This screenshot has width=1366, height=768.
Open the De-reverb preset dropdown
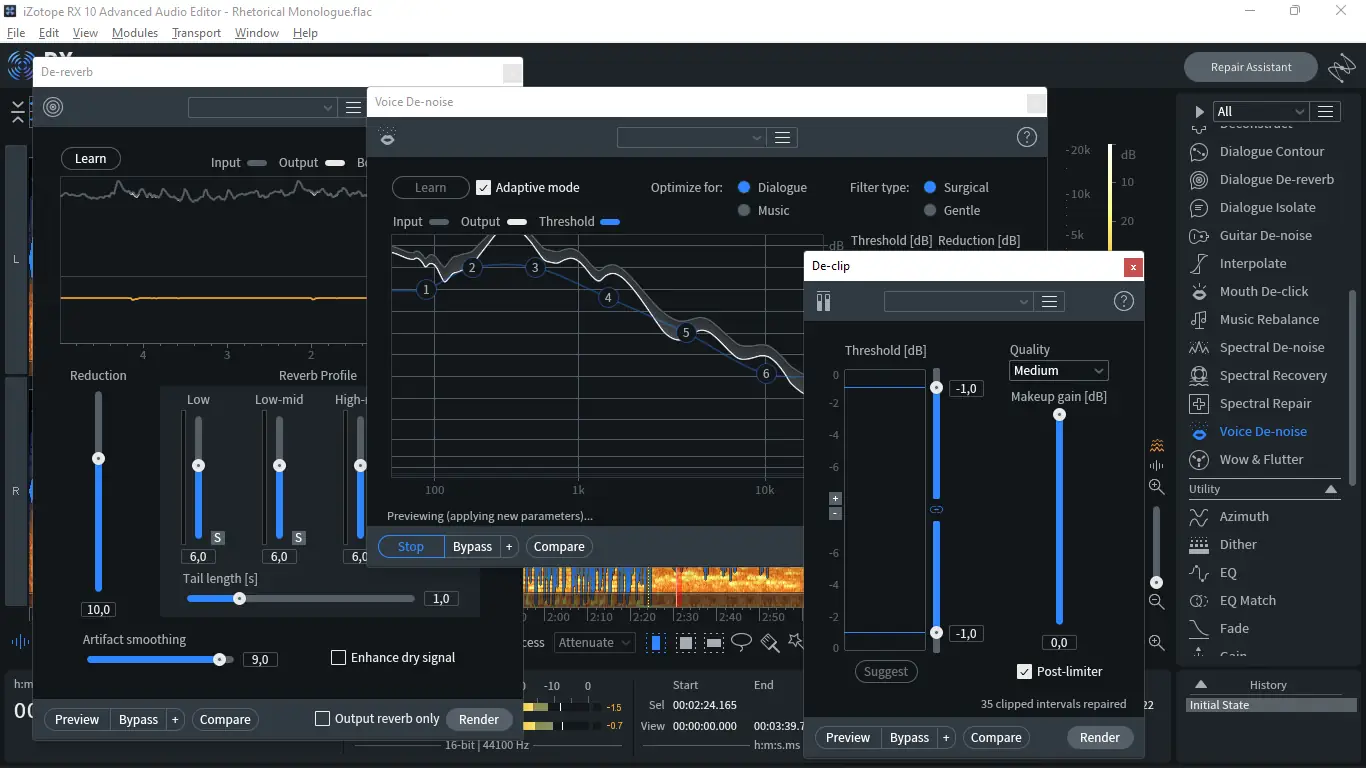(262, 108)
